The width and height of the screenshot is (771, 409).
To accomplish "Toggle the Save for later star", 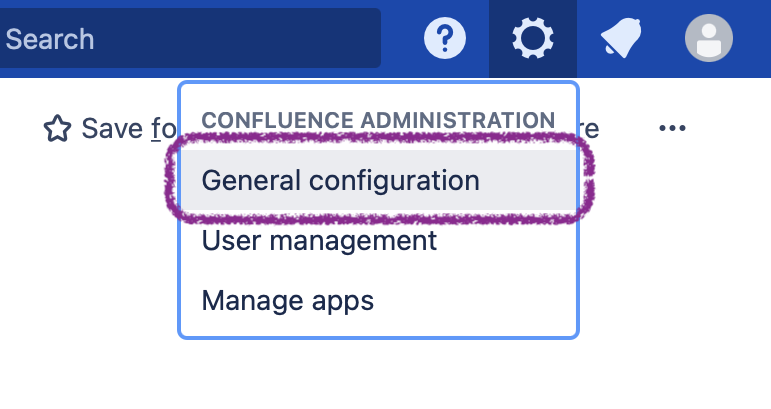I will (57, 128).
